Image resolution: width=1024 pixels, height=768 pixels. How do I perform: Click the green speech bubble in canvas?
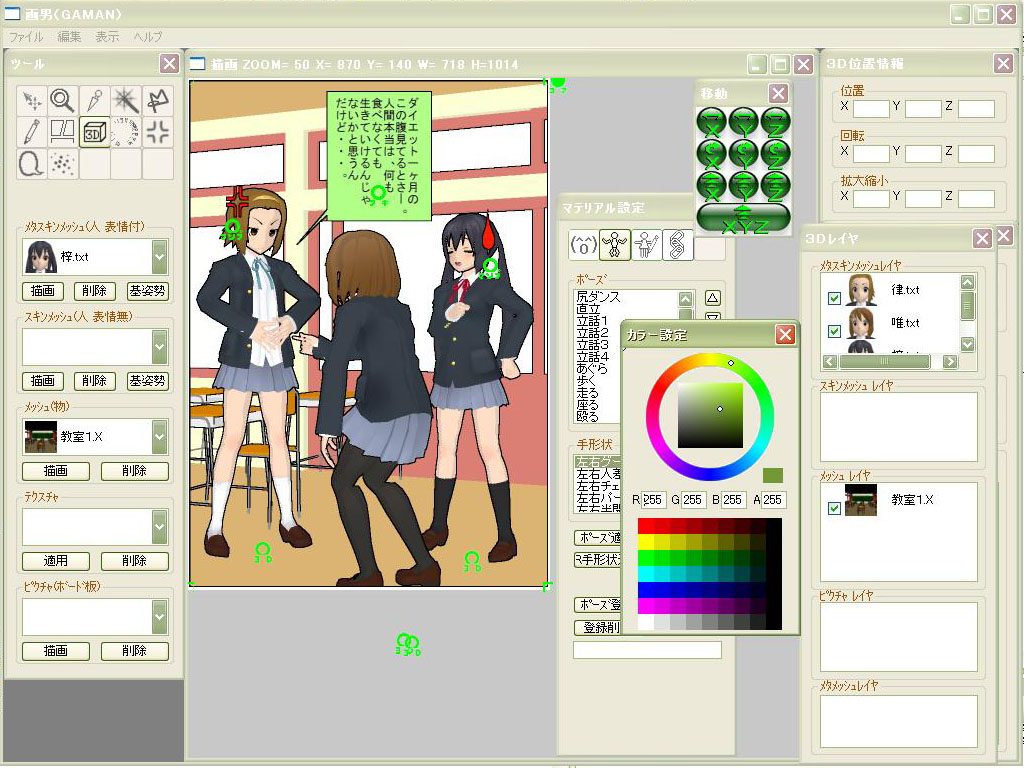click(x=379, y=155)
